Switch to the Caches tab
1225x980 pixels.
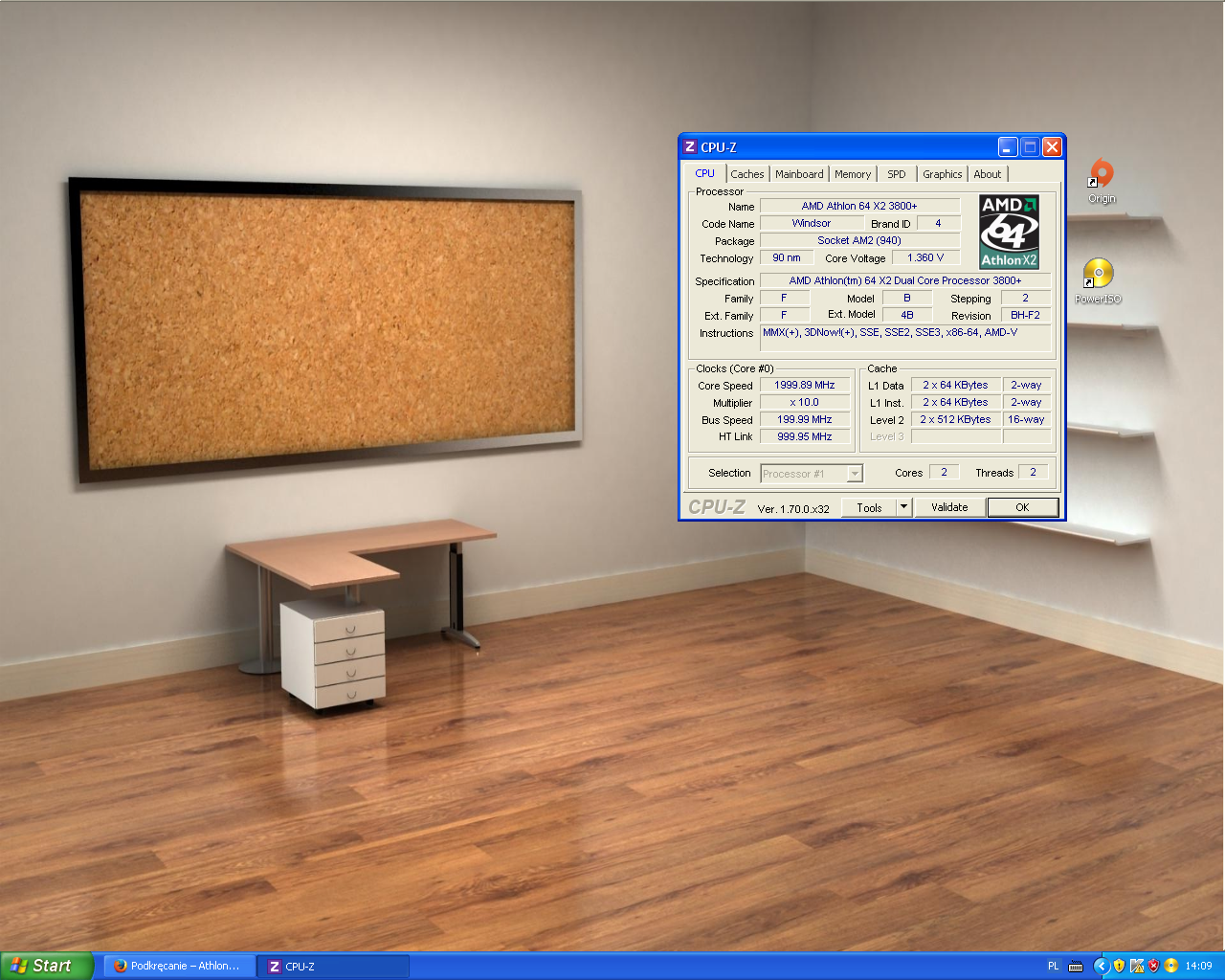746,174
